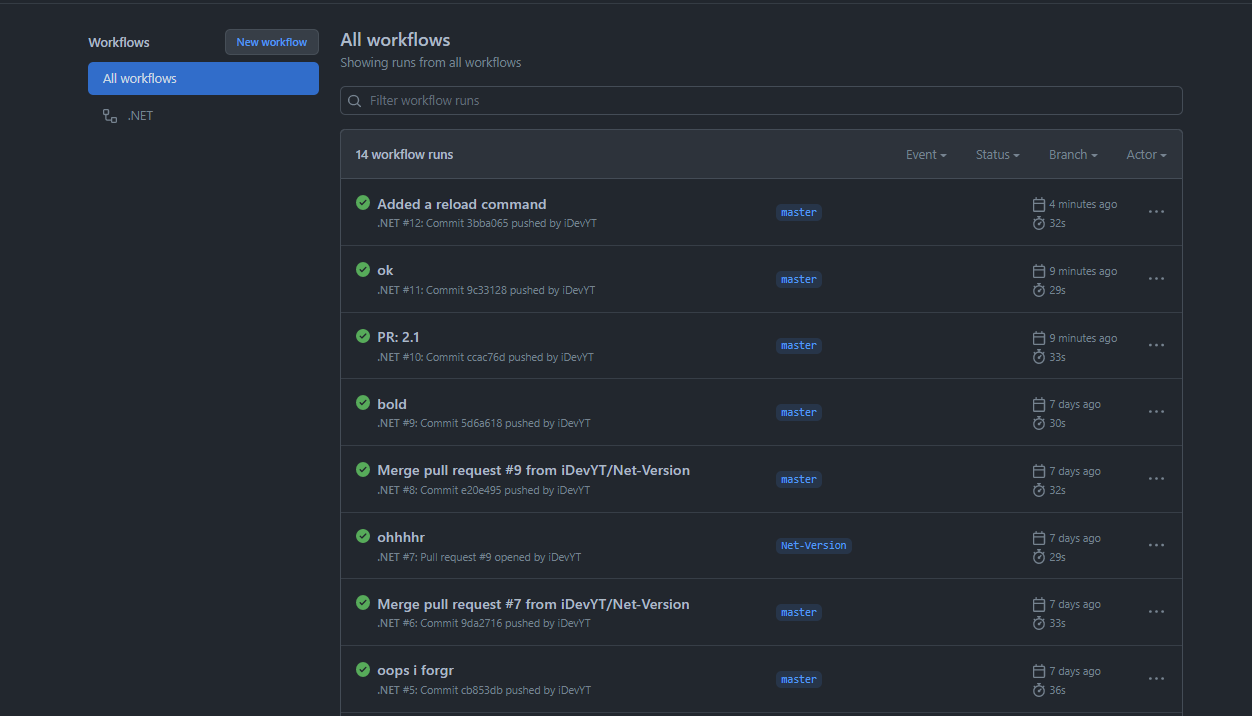Open 'Merge pull request #7' run
Viewport: 1252px width, 716px height.
click(533, 604)
